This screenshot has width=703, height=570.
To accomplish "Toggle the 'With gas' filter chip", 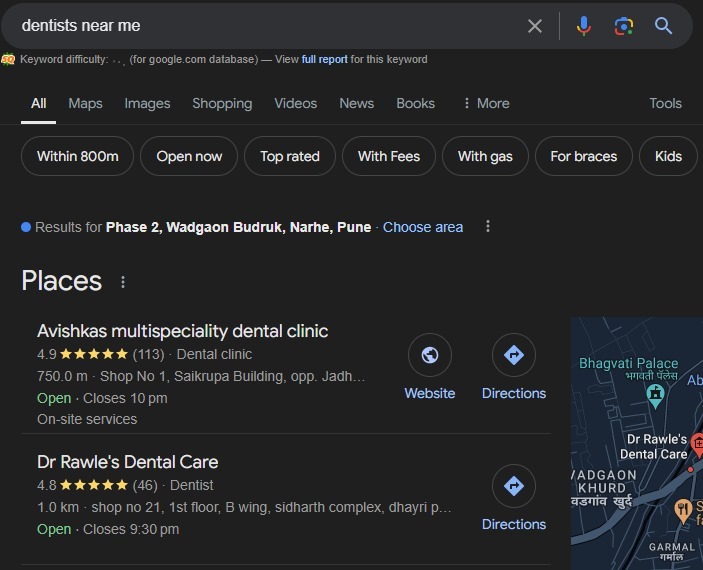I will coord(485,156).
